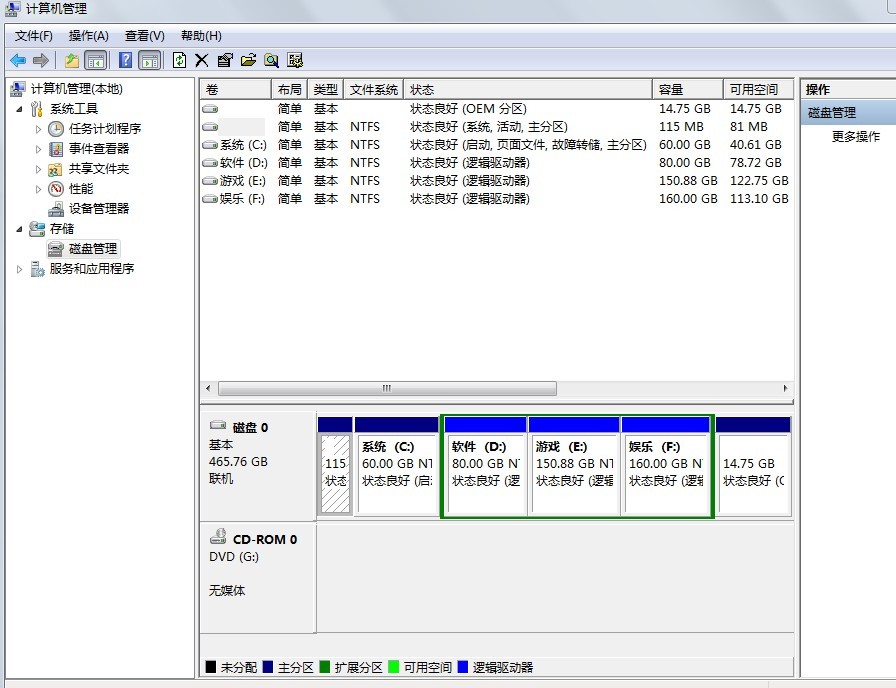
Task: Collapse the 系统工具 tree node
Action: (x=19, y=109)
